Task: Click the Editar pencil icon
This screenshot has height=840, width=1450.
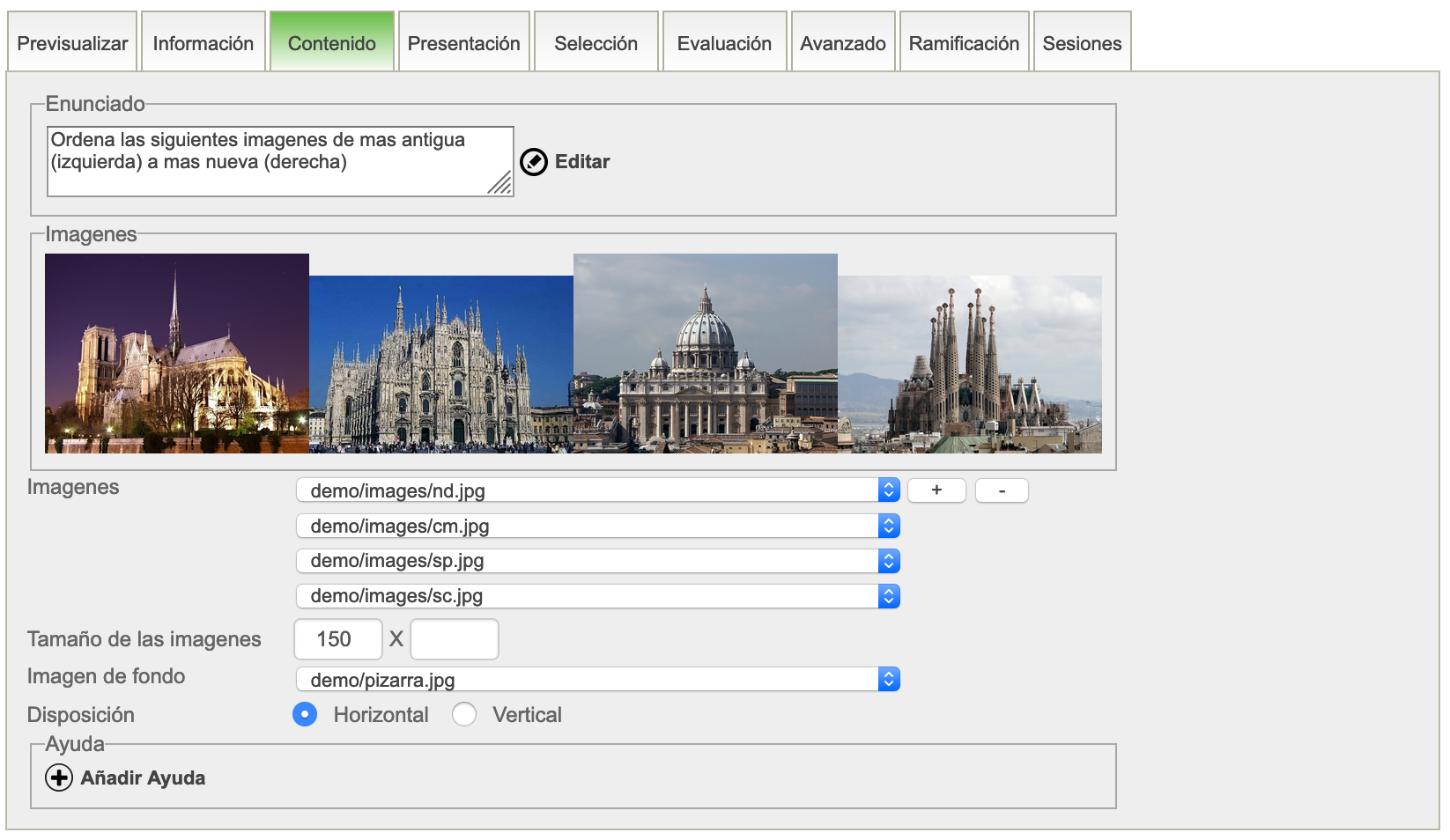Action: coord(534,162)
